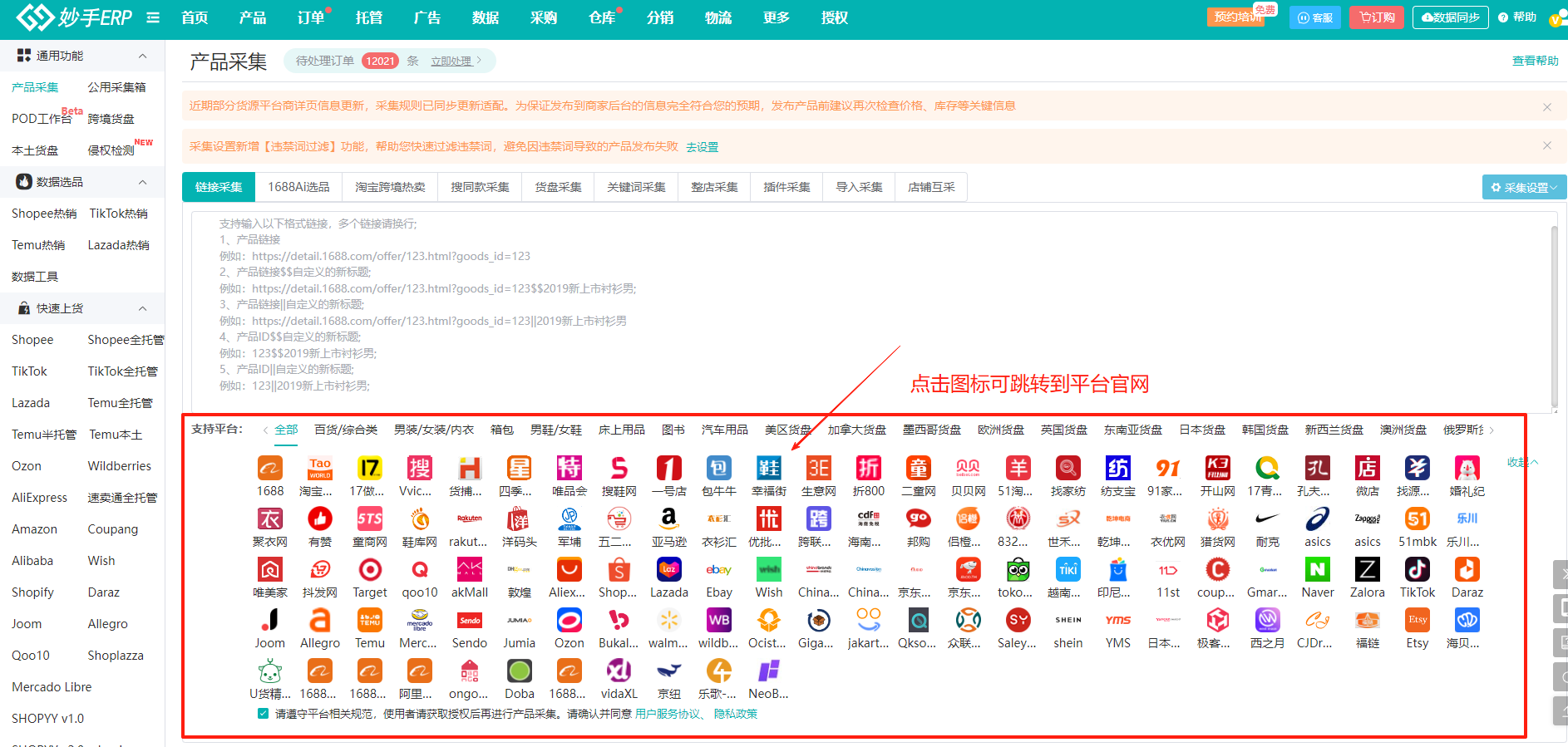Switch to the 关键词采集 tab
Image resolution: width=1568 pixels, height=747 pixels.
tap(635, 187)
